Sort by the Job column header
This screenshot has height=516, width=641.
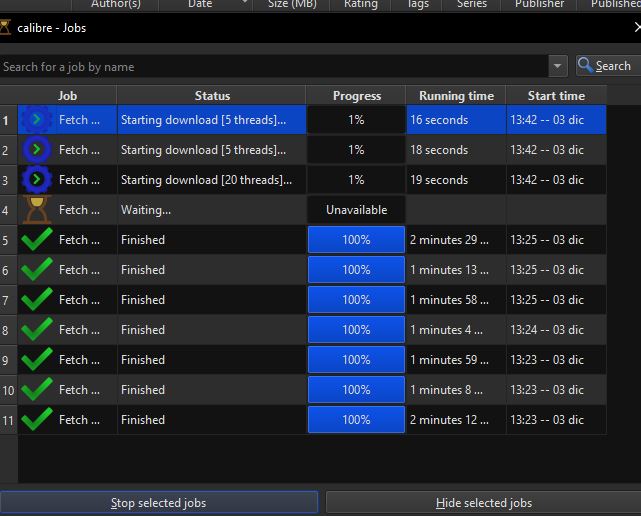67,96
